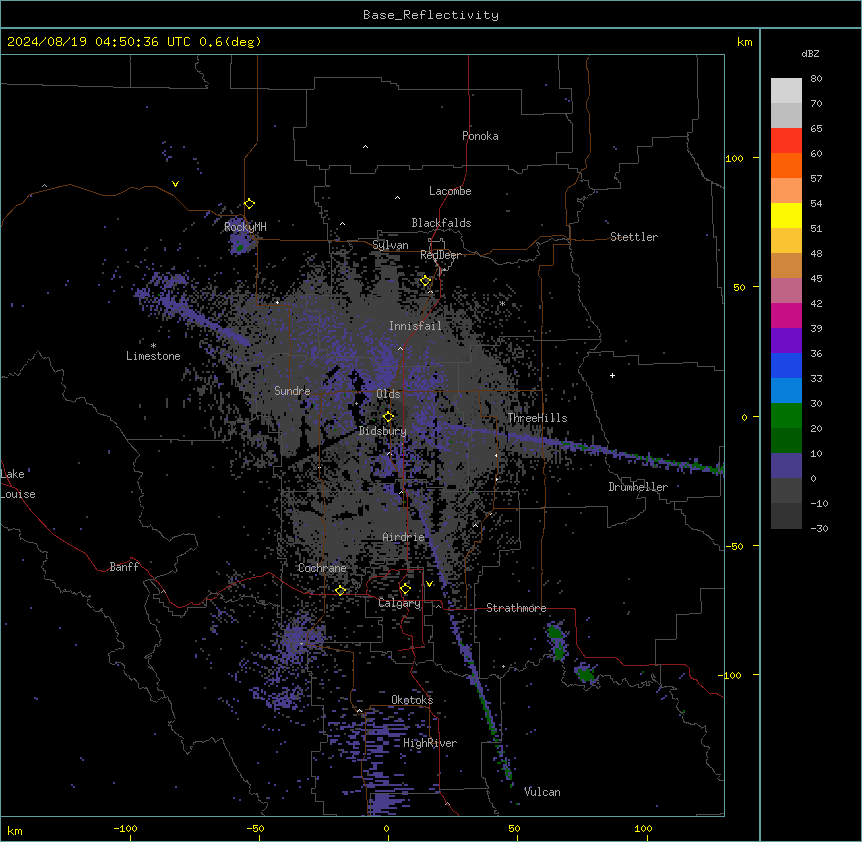Click the yellow radar marker near Didsbury
This screenshot has width=862, height=842.
coord(389,416)
